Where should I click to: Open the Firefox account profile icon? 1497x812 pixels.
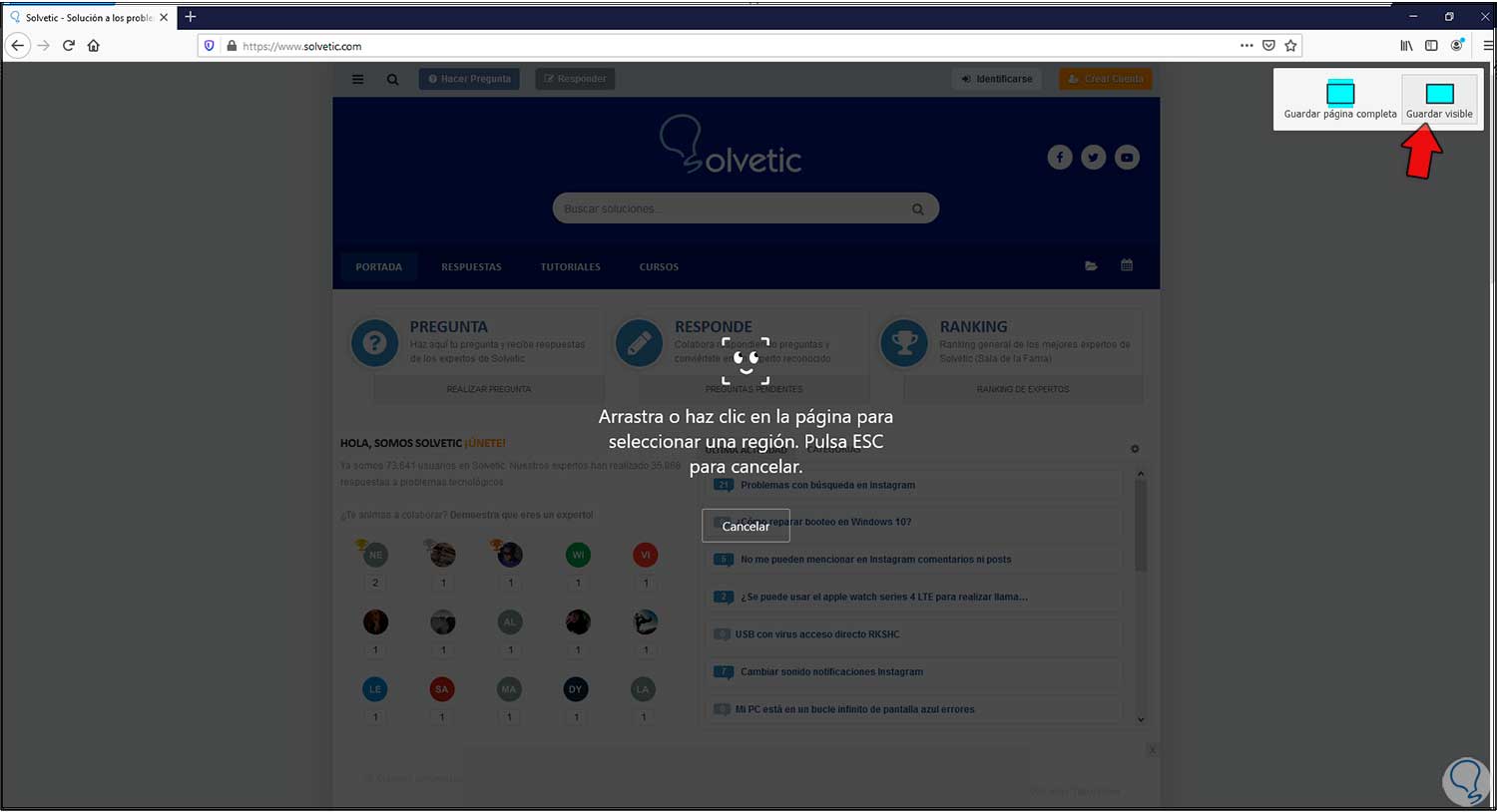[x=1456, y=45]
